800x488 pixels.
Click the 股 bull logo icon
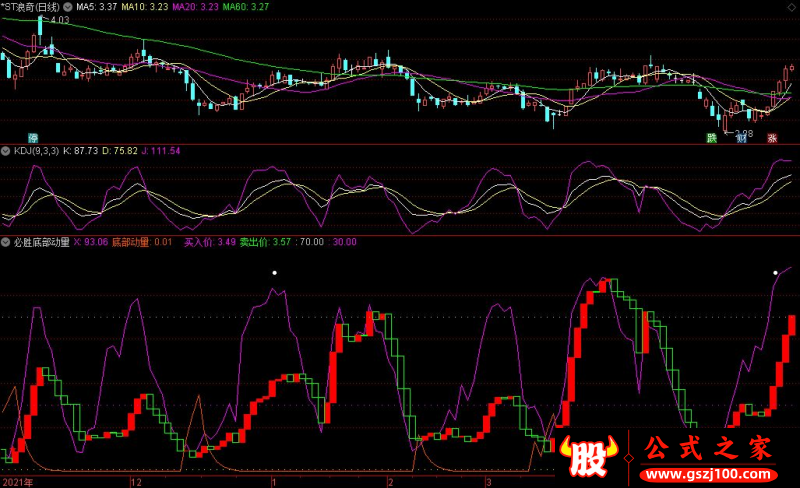click(x=589, y=456)
